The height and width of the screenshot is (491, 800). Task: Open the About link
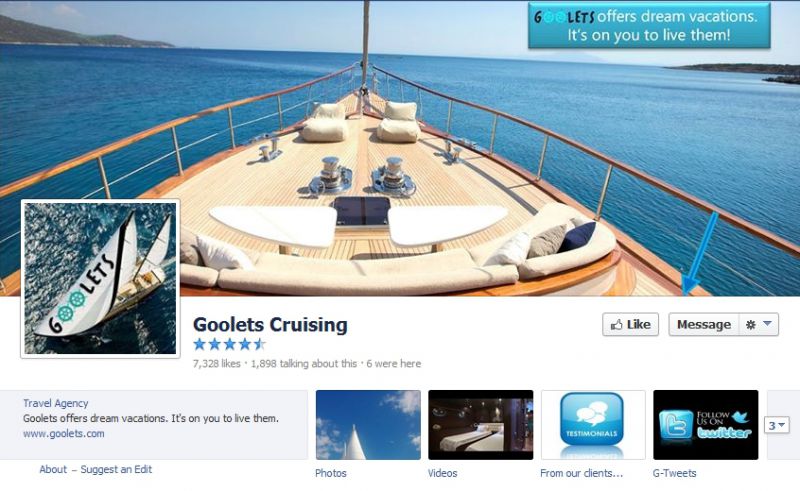(53, 469)
